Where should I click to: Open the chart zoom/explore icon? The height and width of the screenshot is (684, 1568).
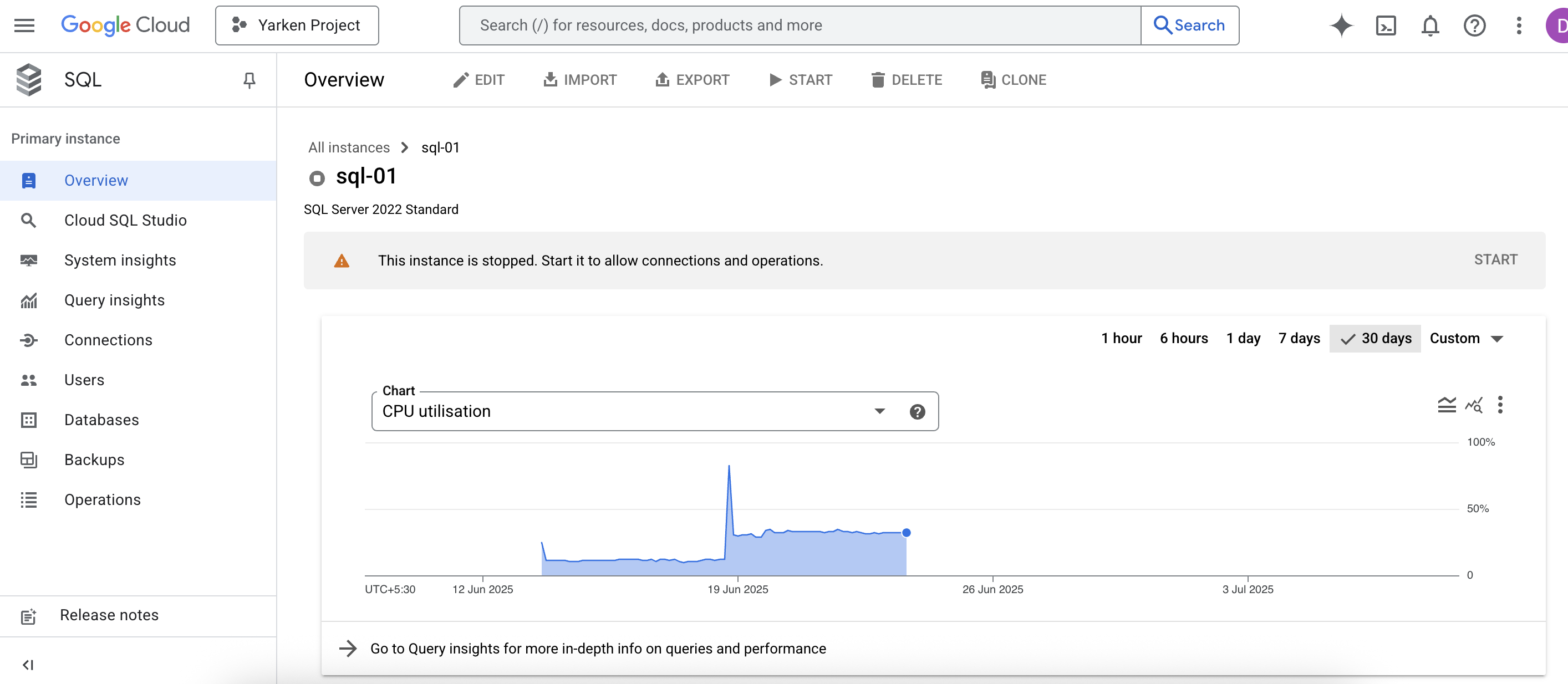pyautogui.click(x=1474, y=405)
